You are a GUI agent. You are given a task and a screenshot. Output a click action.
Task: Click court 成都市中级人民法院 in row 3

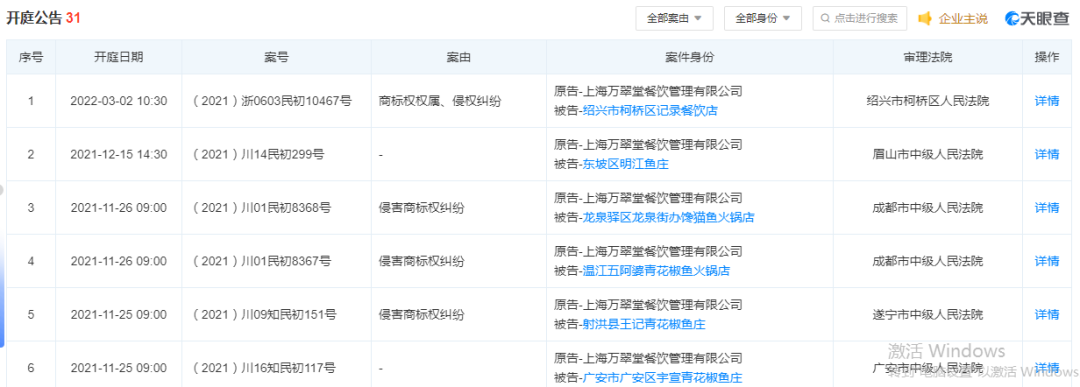[x=928, y=207]
